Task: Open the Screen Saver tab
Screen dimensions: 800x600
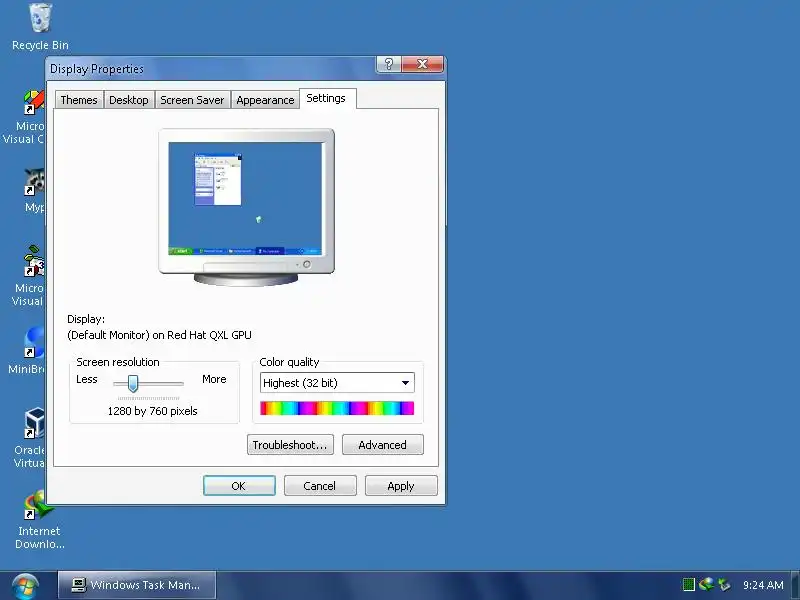Action: [192, 100]
